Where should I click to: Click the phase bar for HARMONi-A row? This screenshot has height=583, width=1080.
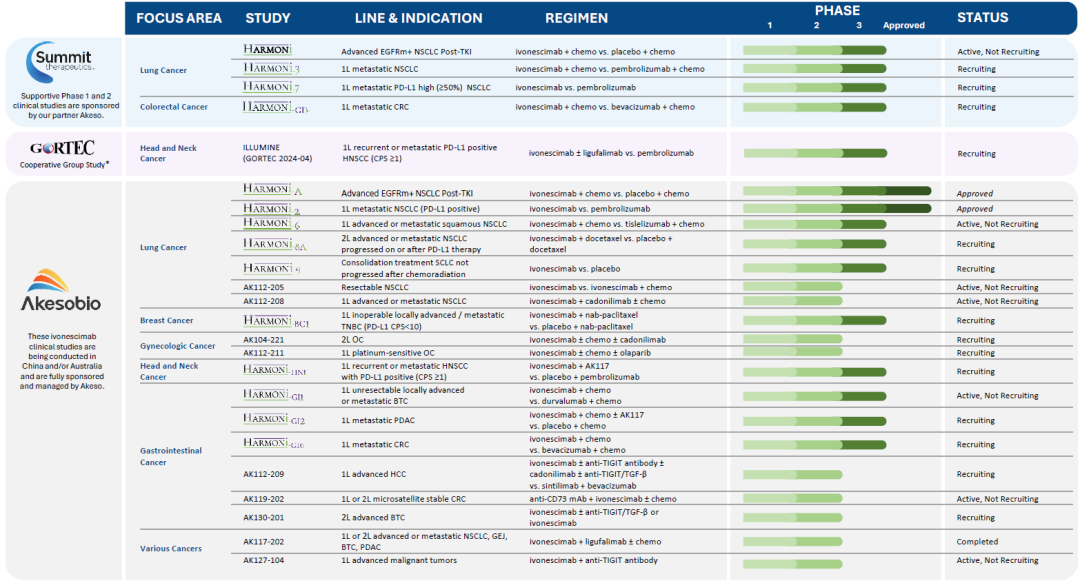click(837, 191)
